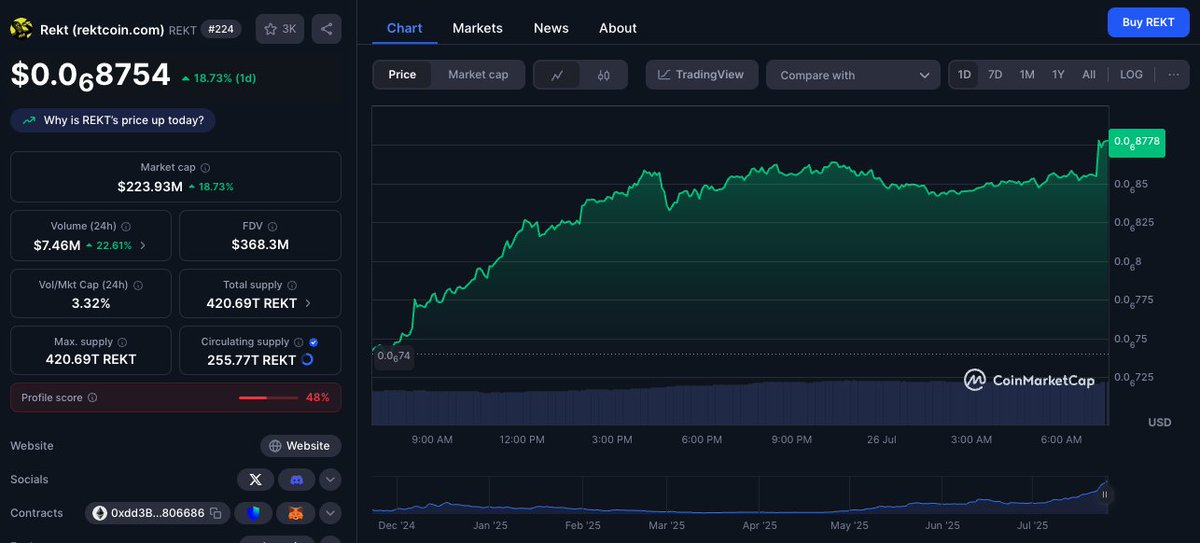Click the $223.93M market cap value
This screenshot has height=543, width=1200.
148,186
